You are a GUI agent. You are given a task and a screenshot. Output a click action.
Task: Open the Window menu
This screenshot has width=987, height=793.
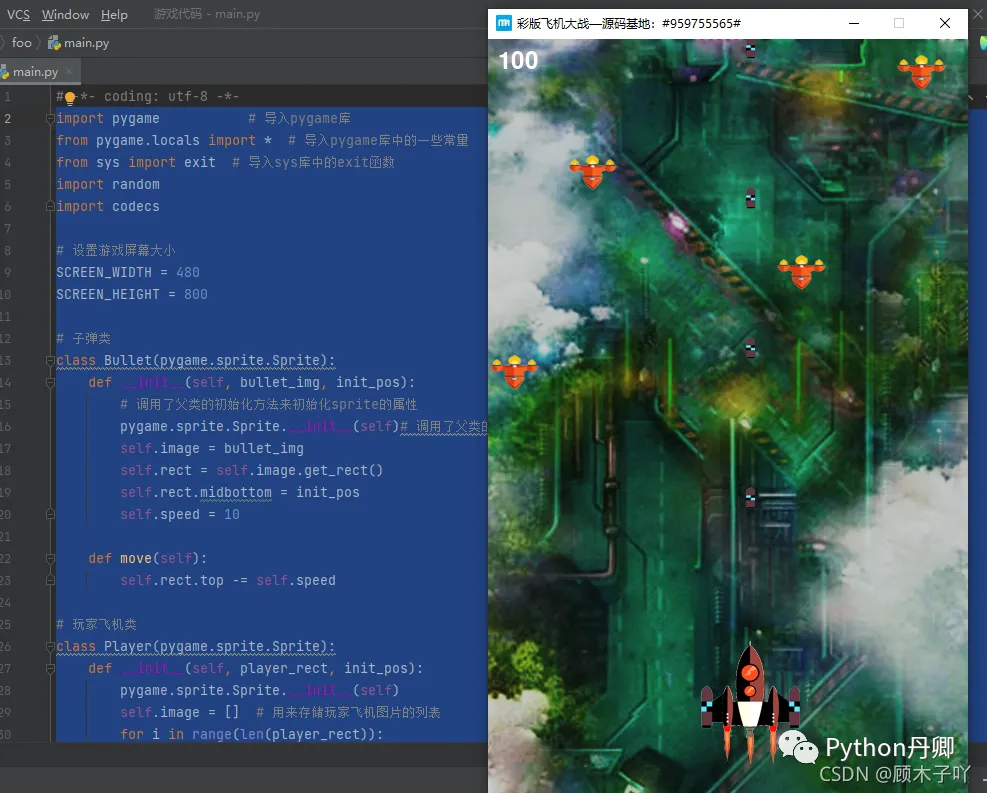(x=65, y=14)
